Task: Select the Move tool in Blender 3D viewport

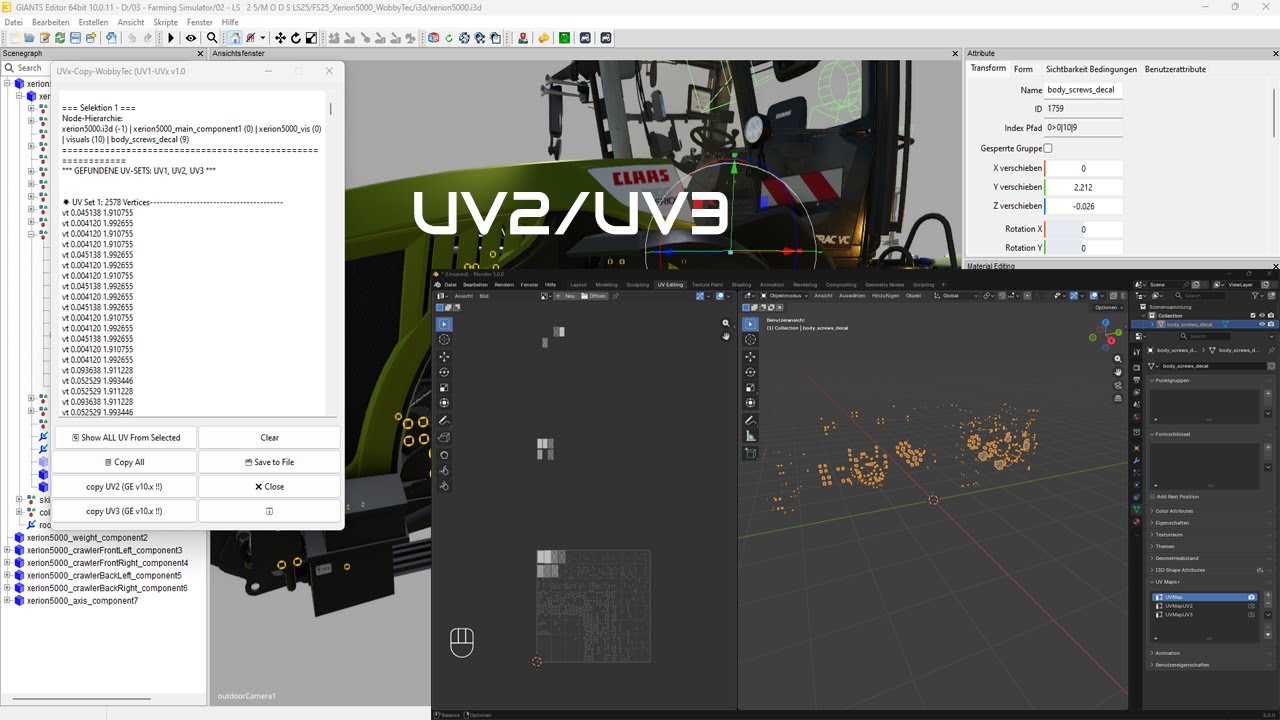Action: click(x=751, y=356)
